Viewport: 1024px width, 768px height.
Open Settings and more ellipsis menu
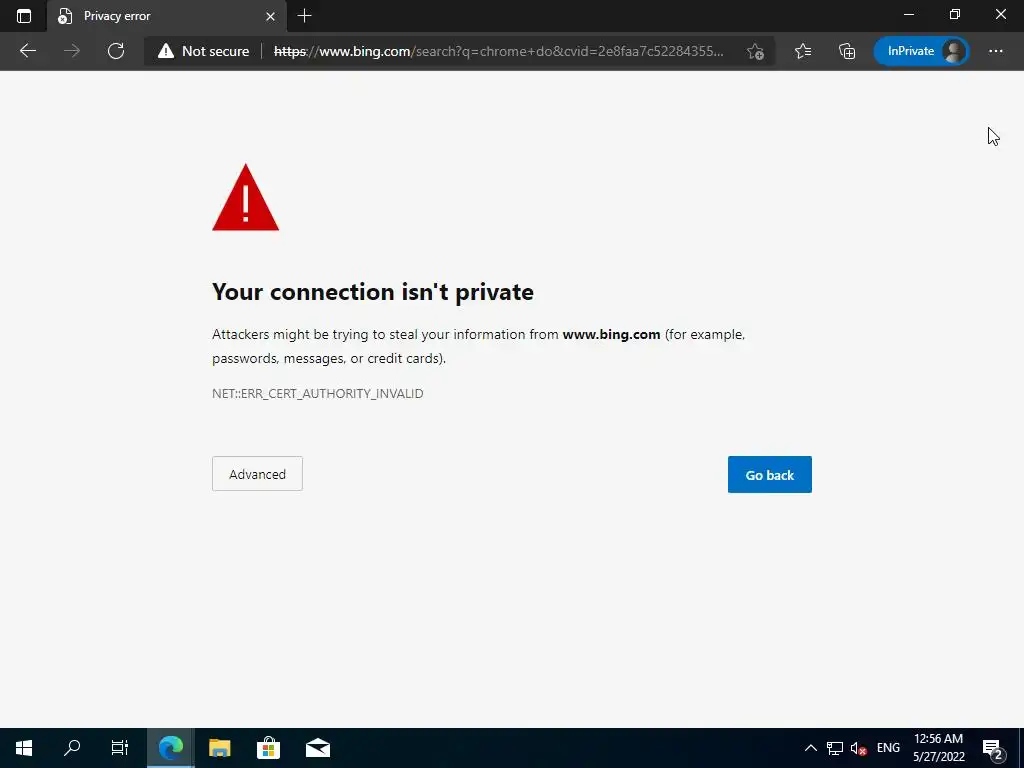(x=995, y=51)
